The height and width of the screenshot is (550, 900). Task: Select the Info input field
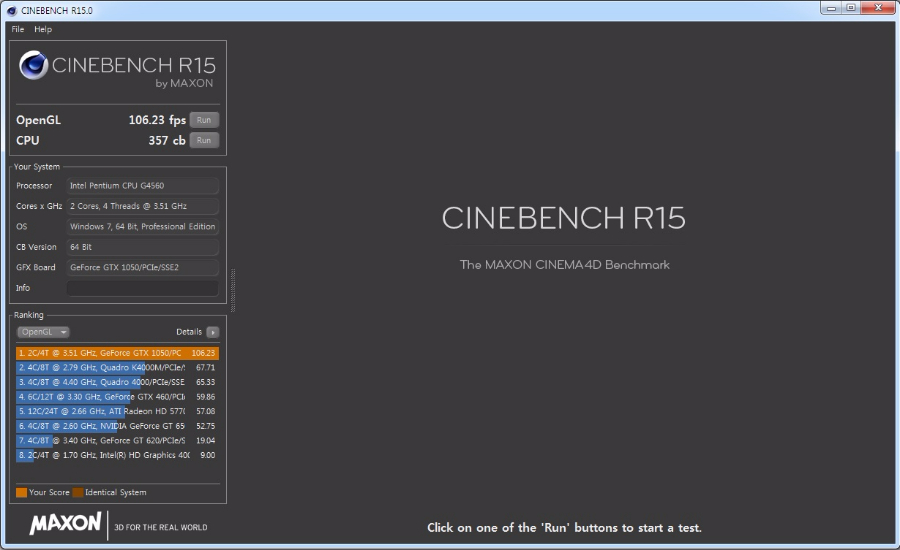coord(142,288)
